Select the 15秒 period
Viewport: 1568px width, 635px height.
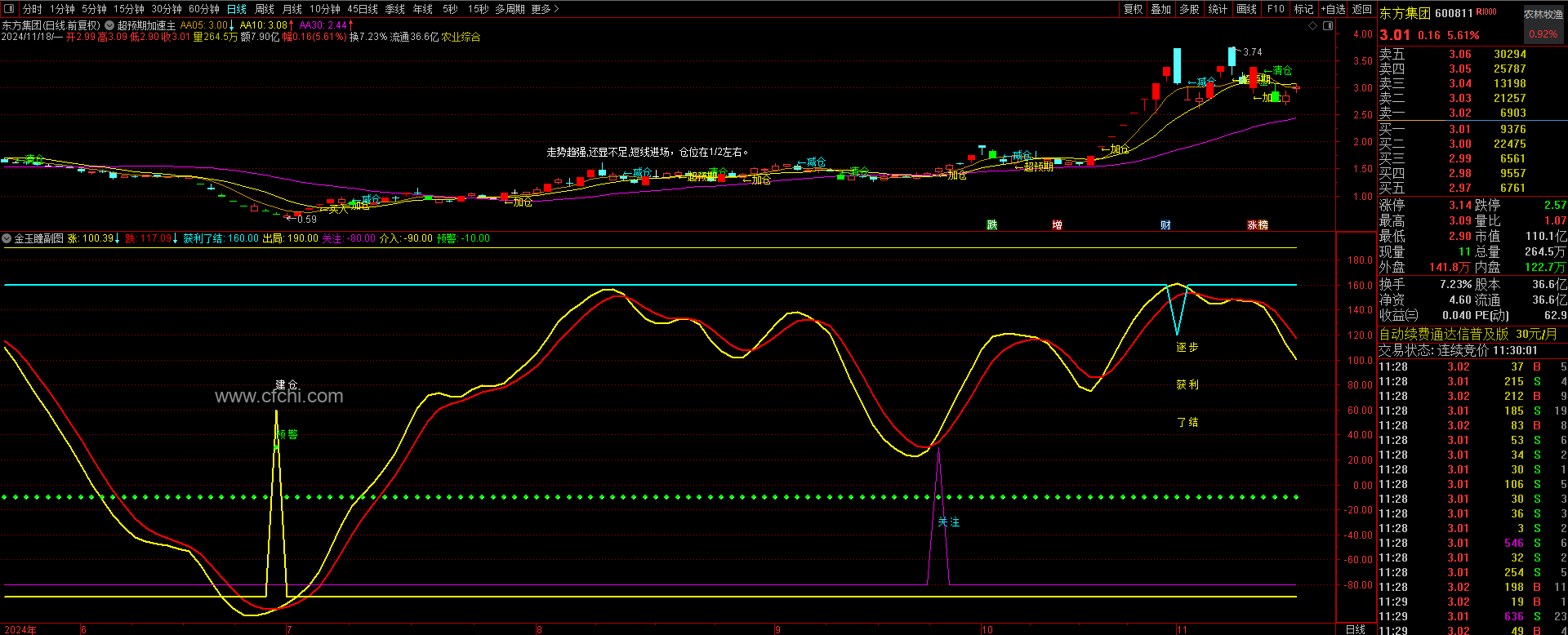pos(478,9)
